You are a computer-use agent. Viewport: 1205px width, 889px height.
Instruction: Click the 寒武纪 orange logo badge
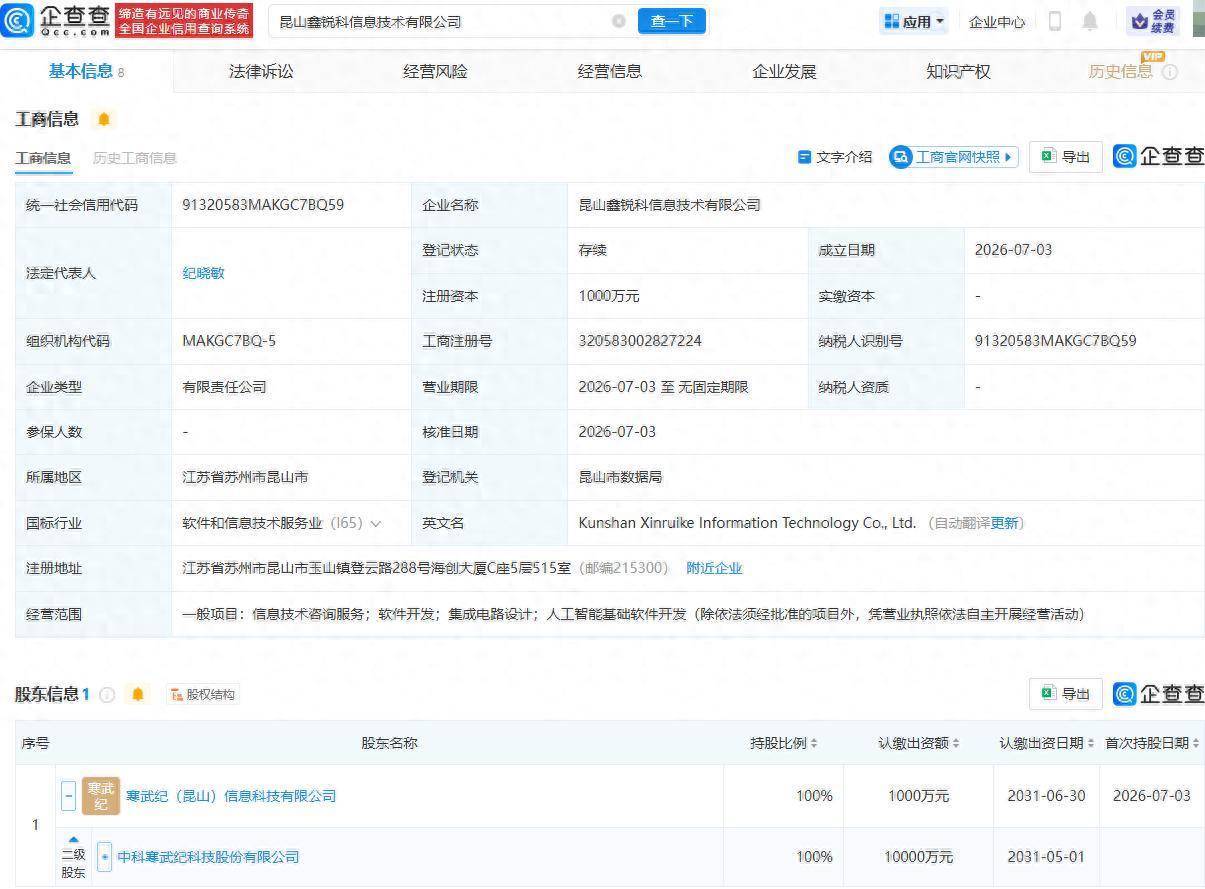(101, 796)
